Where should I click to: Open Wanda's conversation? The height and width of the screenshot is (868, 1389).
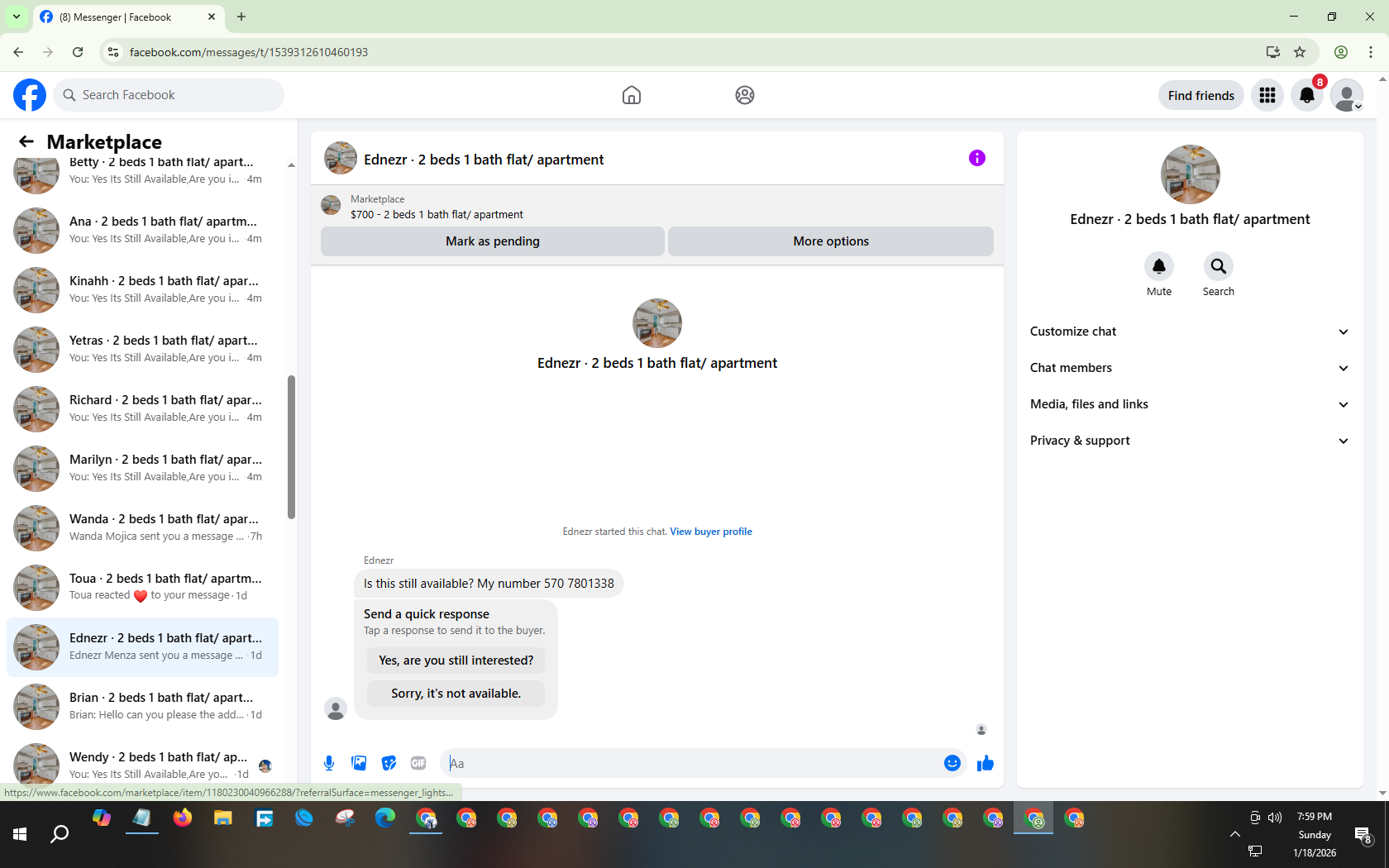tap(142, 527)
